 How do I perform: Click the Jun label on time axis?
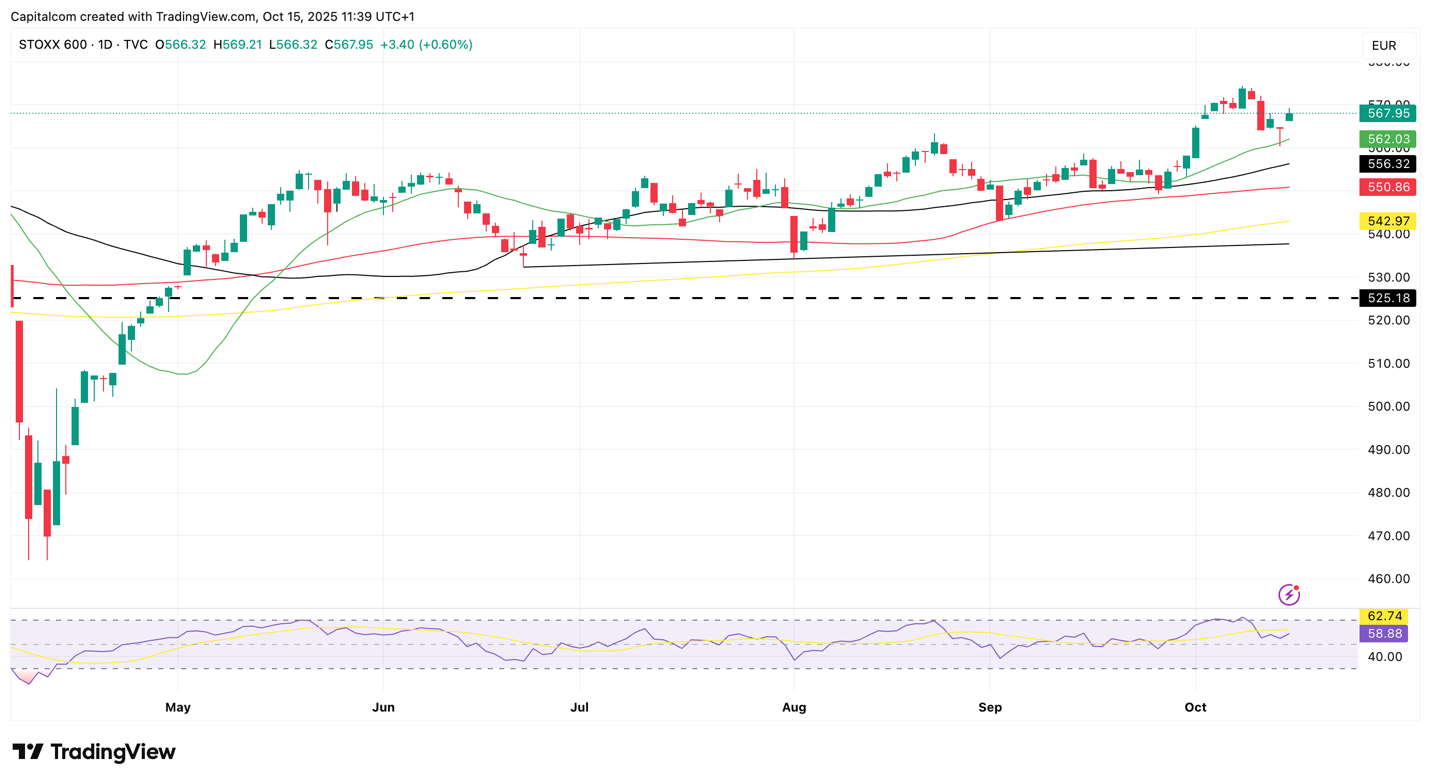[383, 708]
